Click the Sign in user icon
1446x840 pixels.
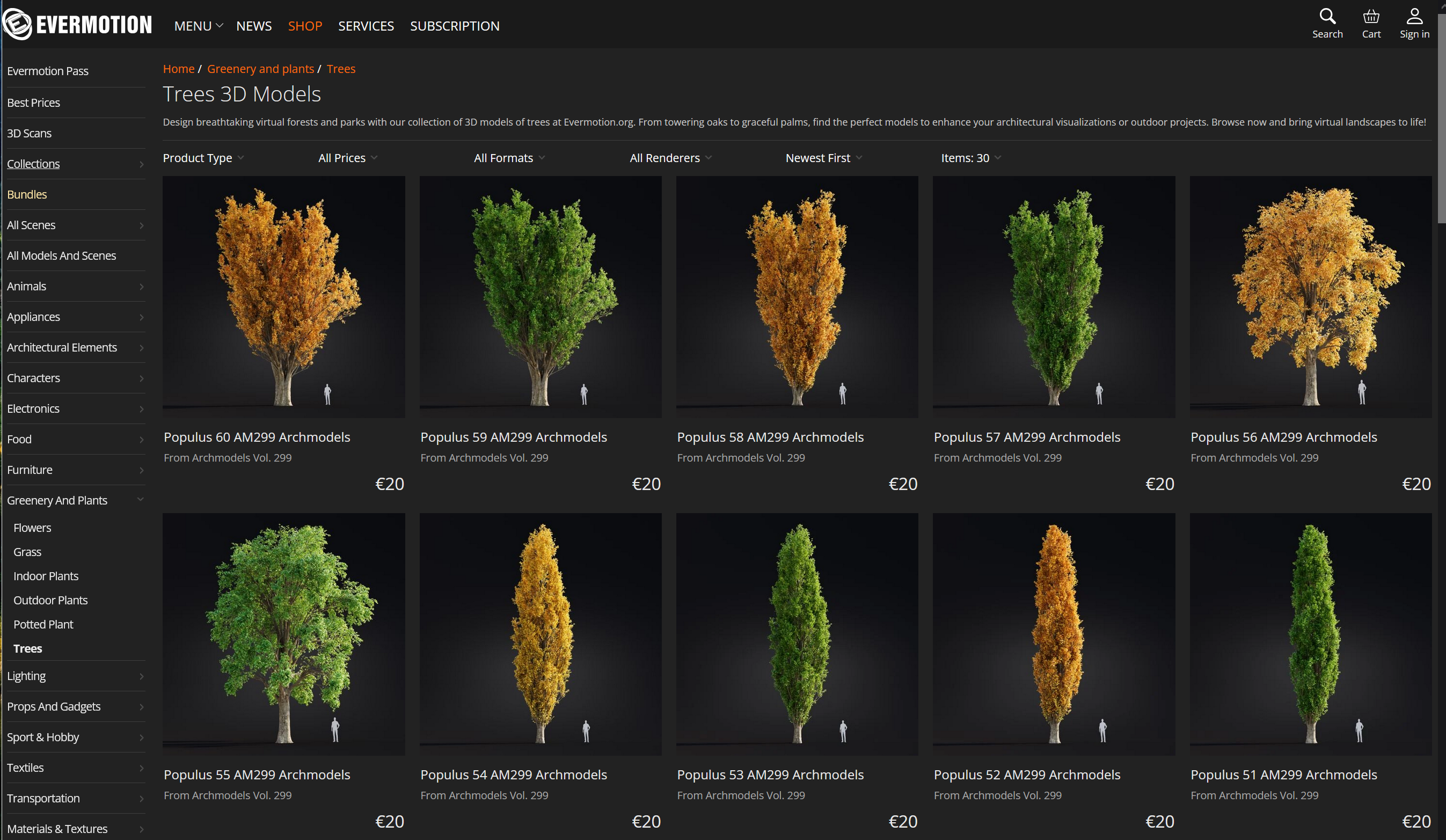[1414, 24]
